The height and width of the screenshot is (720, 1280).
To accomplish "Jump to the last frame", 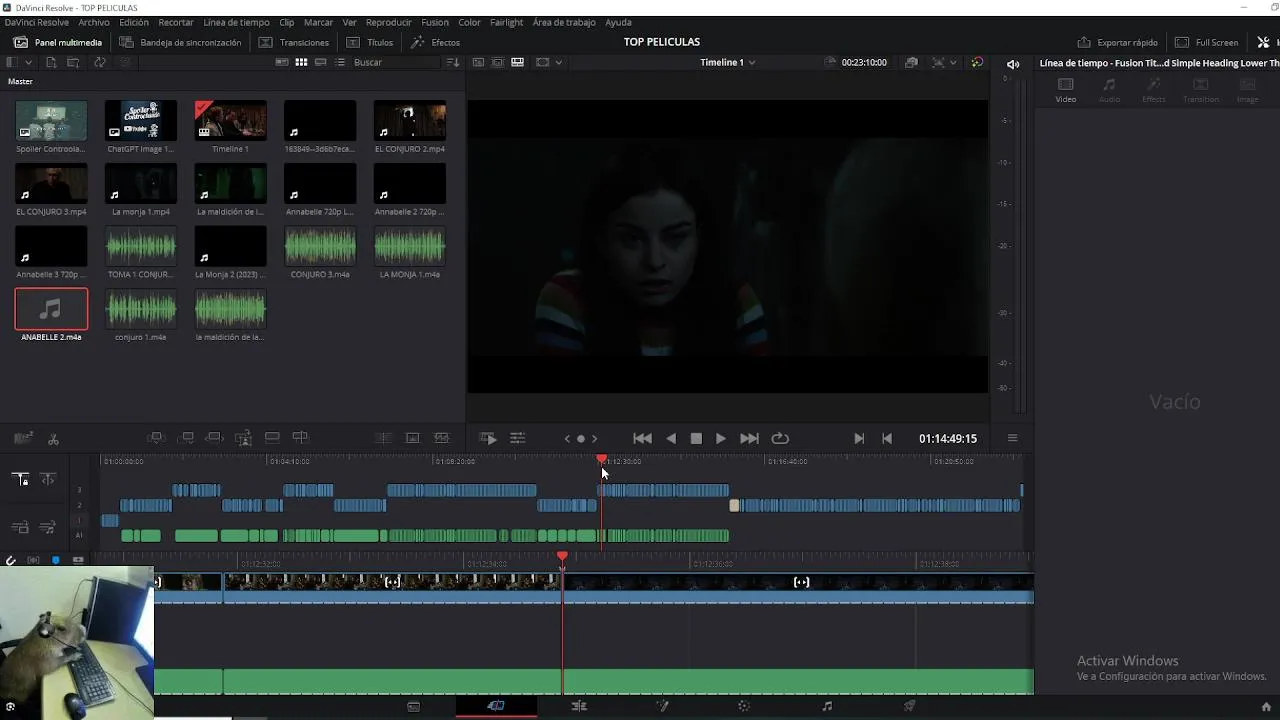I will pos(749,438).
